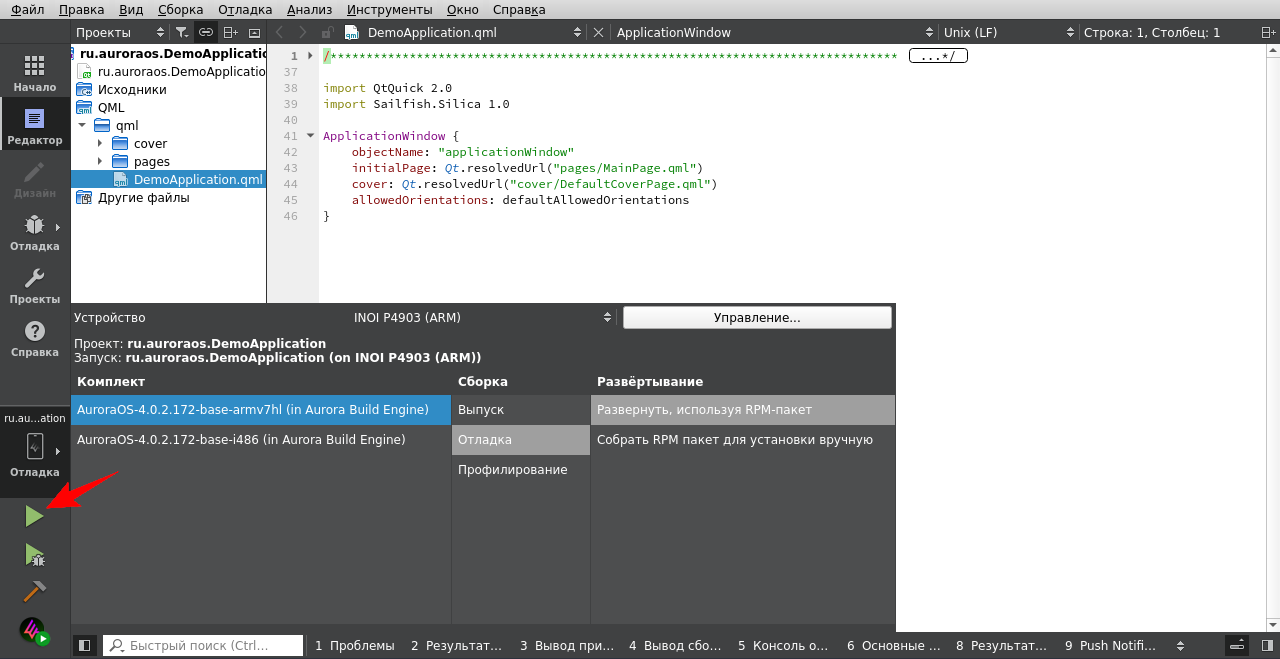
Task: Select AuroraOS i486 kit
Action: tap(241, 440)
